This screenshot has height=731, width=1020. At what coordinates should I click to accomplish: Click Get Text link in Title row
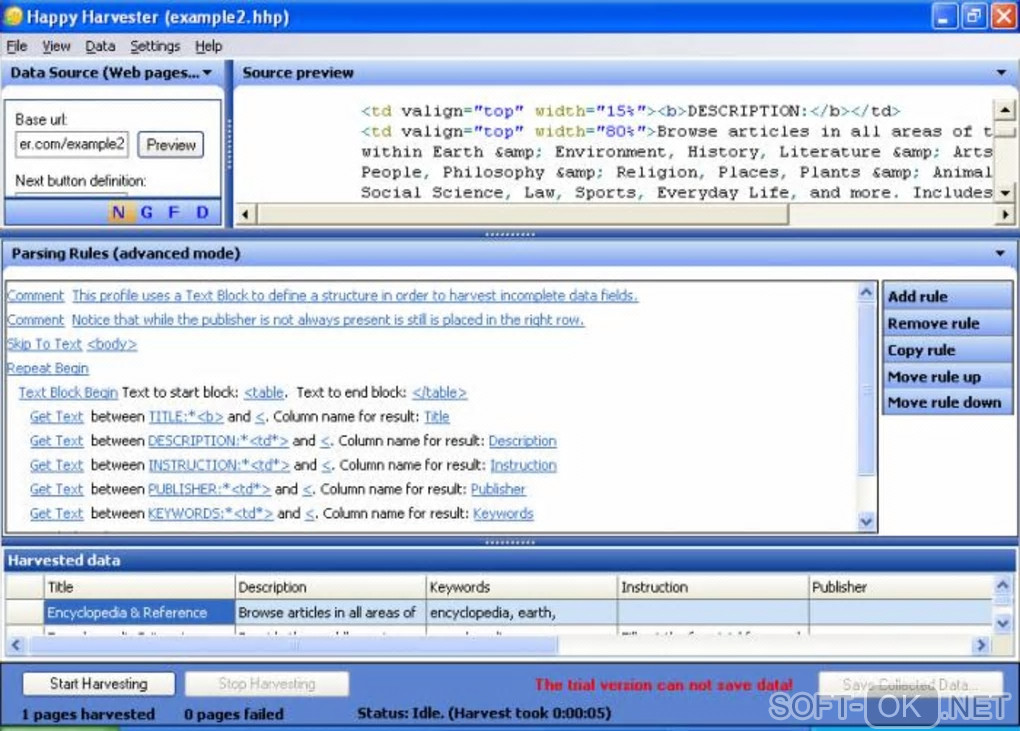tap(57, 416)
